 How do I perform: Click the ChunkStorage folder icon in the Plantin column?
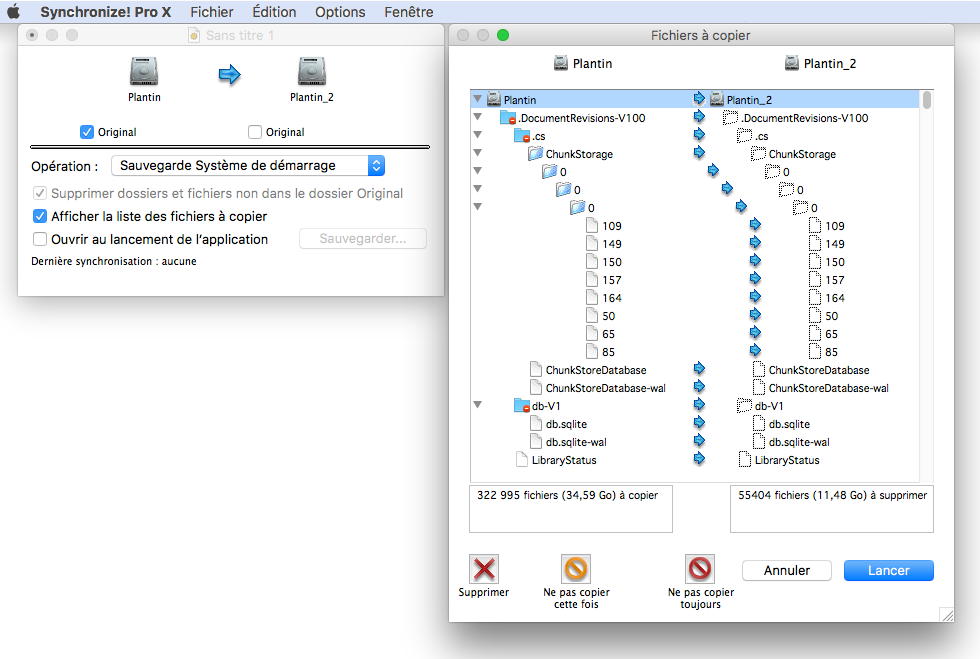536,154
